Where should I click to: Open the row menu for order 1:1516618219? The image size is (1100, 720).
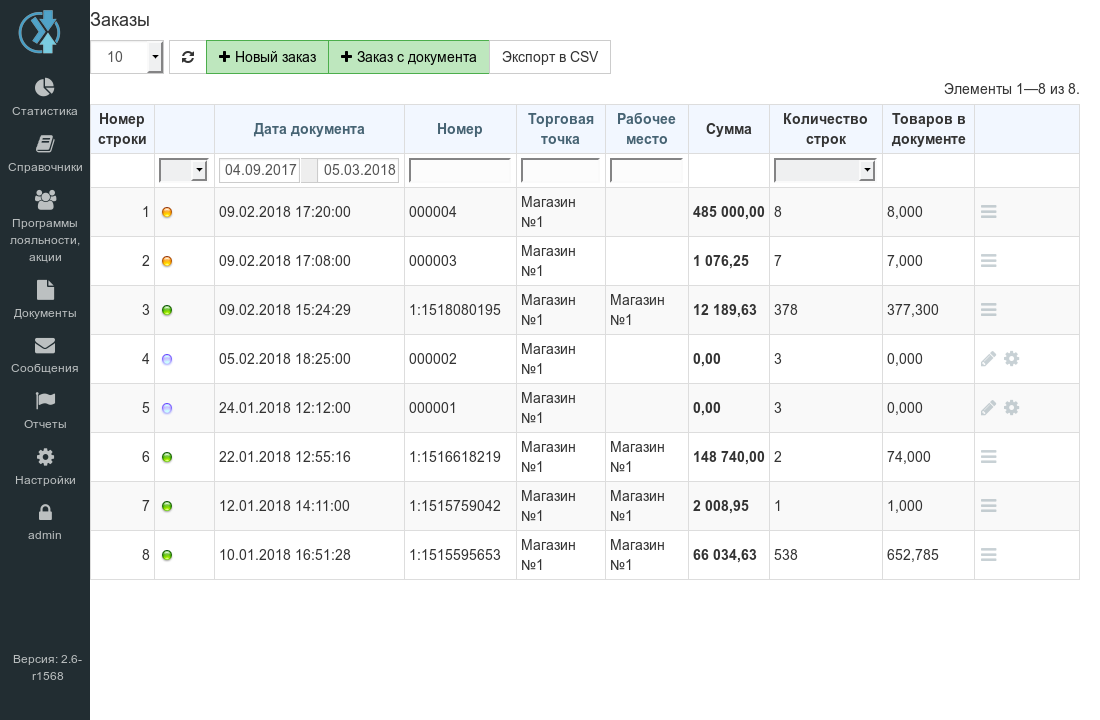coord(988,457)
